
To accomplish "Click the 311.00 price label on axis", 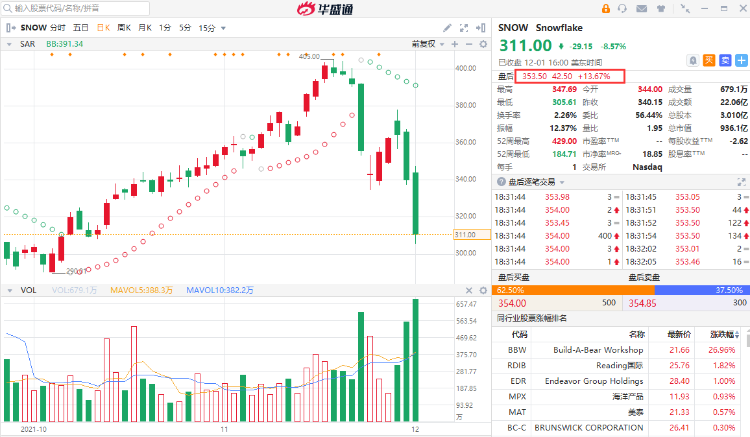I will coord(472,235).
